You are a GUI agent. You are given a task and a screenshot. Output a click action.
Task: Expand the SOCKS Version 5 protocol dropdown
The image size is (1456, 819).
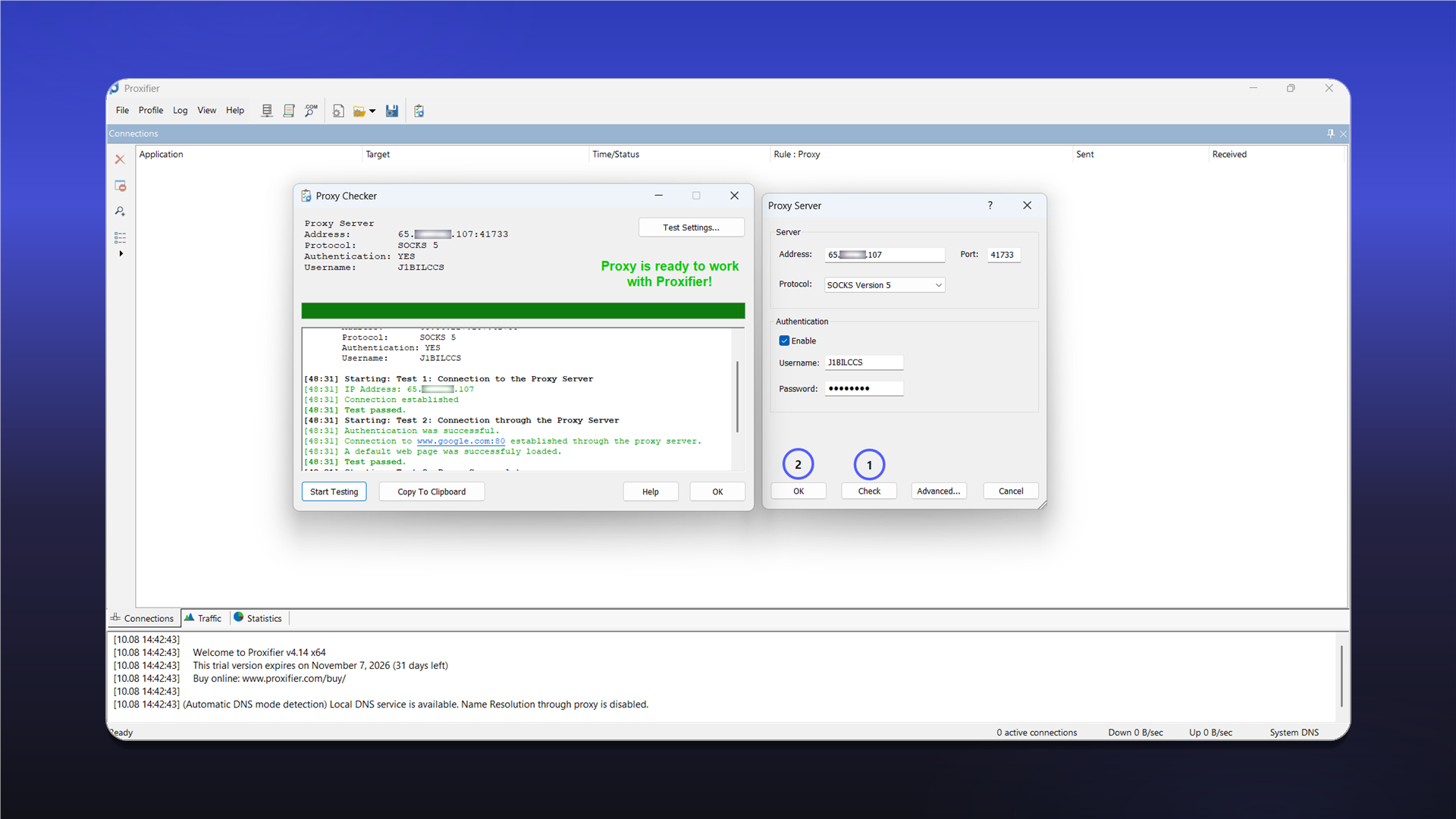884,285
